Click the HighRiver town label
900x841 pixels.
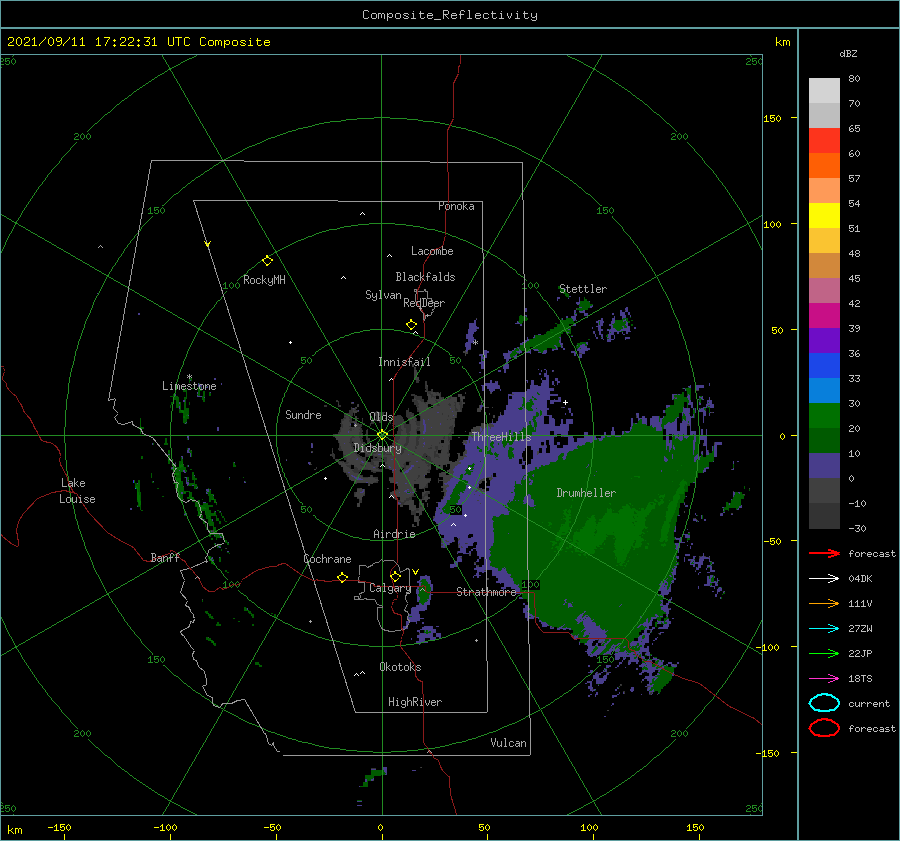415,702
